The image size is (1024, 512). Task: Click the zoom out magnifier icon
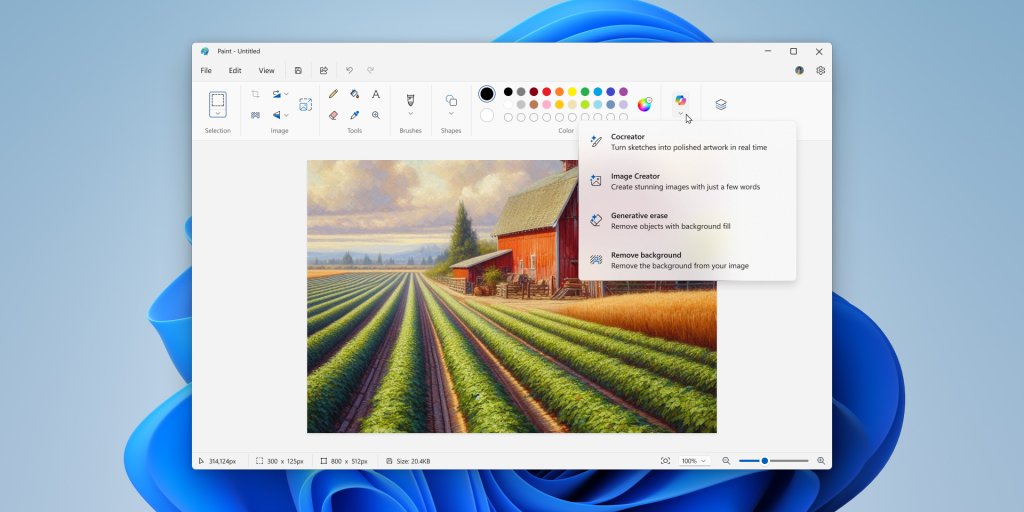(726, 461)
